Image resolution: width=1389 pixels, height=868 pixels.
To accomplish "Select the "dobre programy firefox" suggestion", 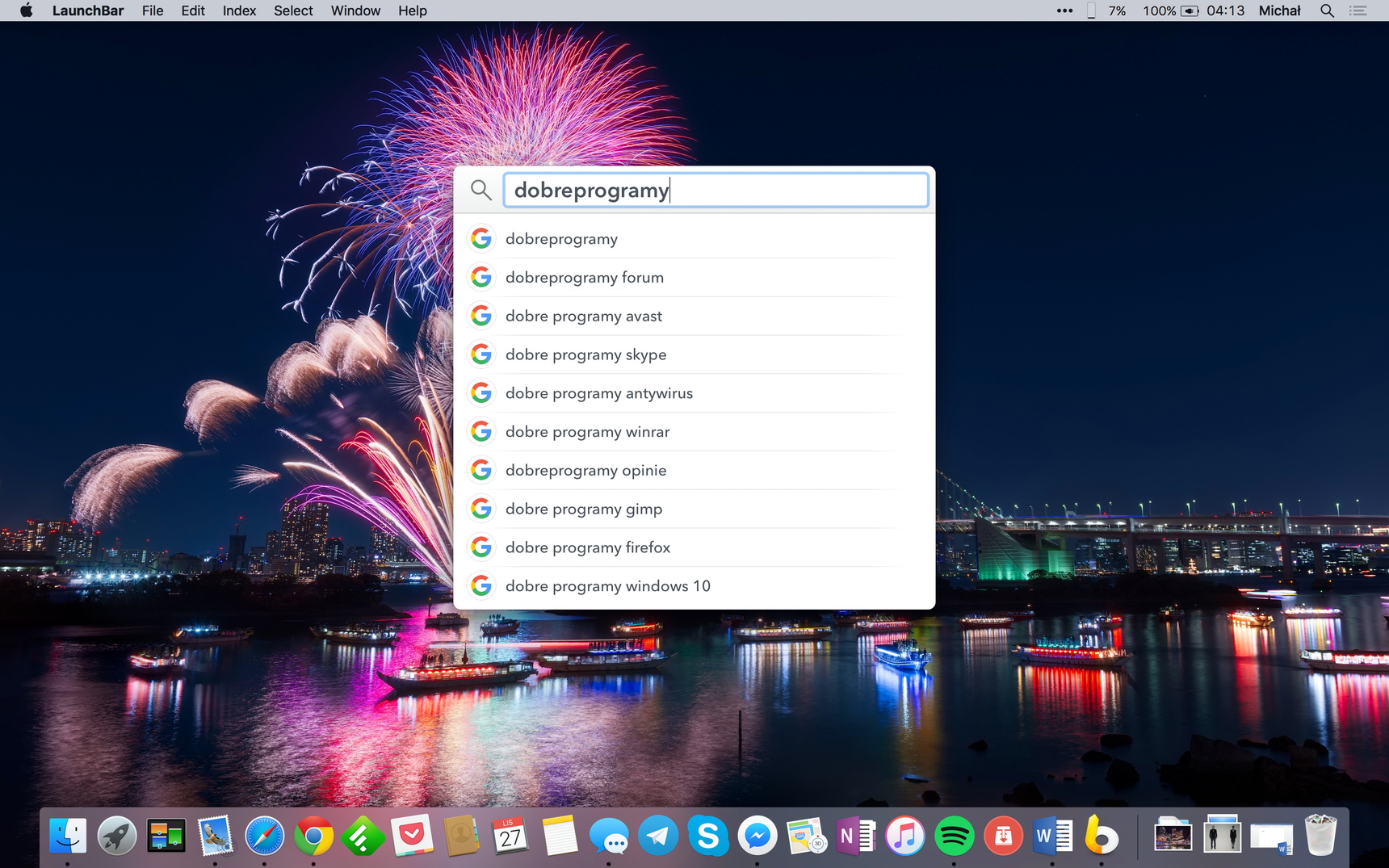I will (x=694, y=547).
